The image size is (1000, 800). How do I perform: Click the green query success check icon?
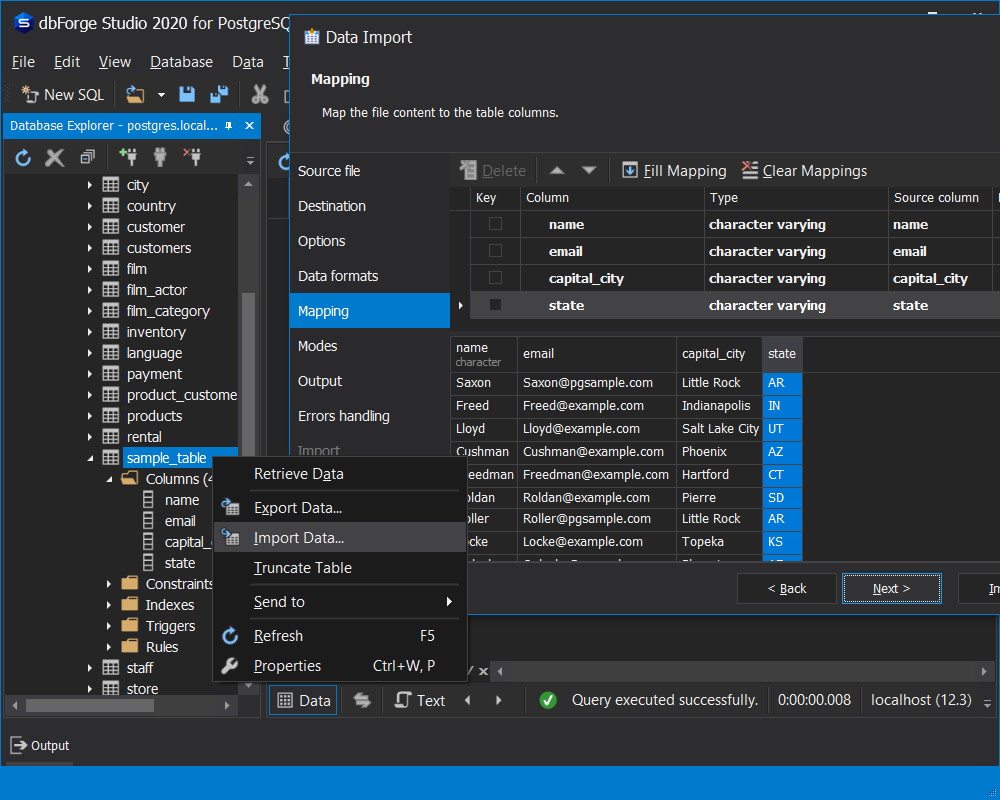(548, 700)
